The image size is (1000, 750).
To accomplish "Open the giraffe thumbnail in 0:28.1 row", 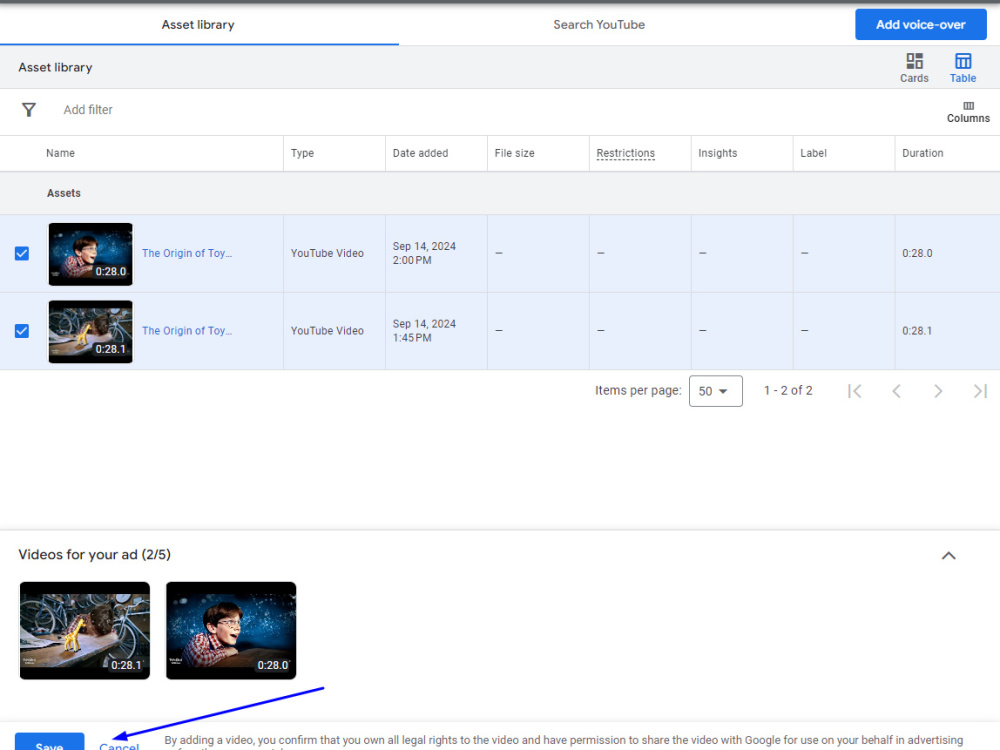I will tap(91, 332).
